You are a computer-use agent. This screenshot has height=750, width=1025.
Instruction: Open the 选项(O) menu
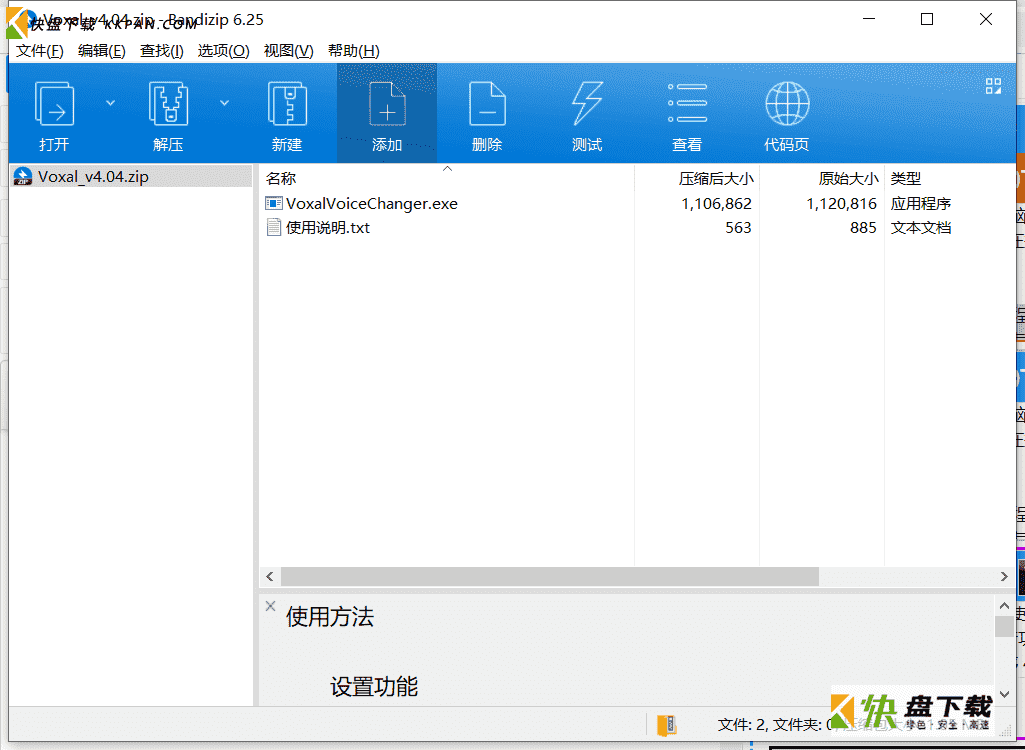224,51
